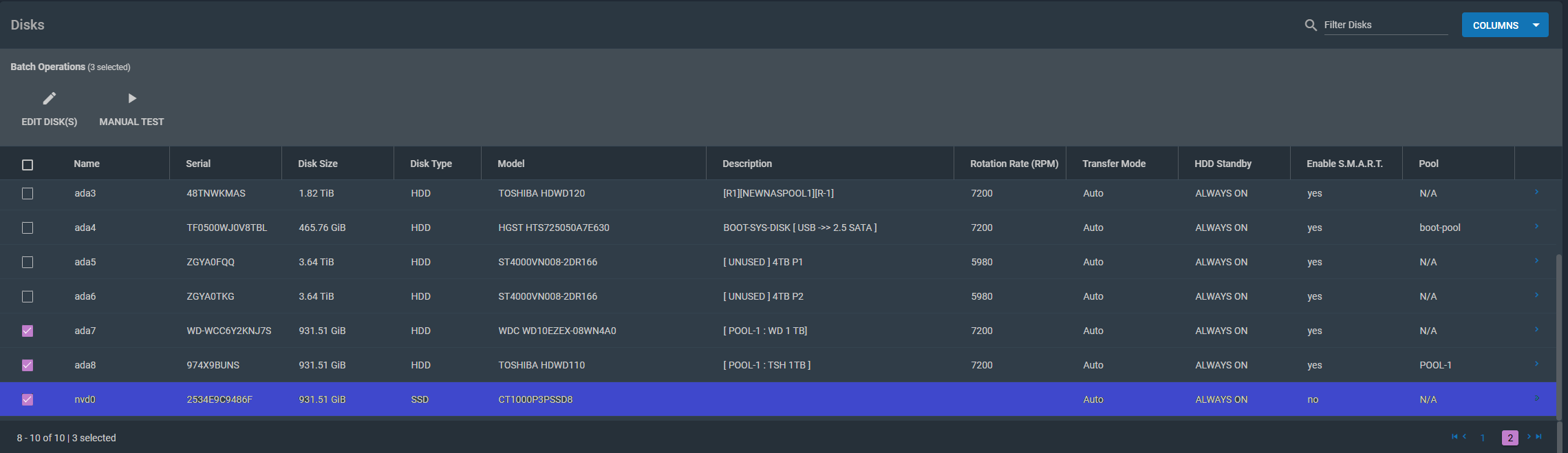Image resolution: width=1568 pixels, height=453 pixels.
Task: Expand details chevron for ada3 row
Action: [1536, 192]
